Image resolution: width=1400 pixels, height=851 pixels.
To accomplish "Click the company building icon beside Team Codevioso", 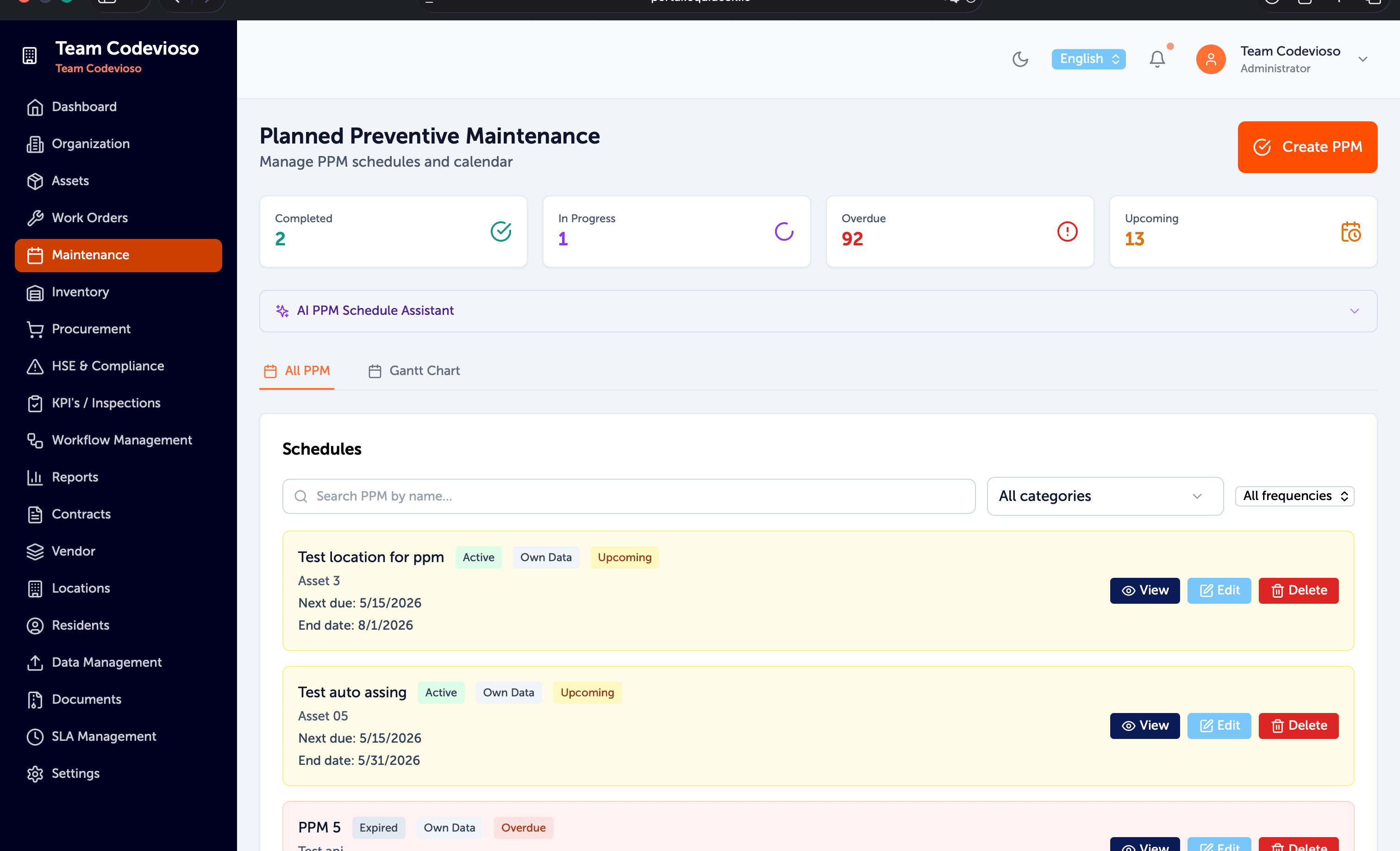I will [30, 56].
